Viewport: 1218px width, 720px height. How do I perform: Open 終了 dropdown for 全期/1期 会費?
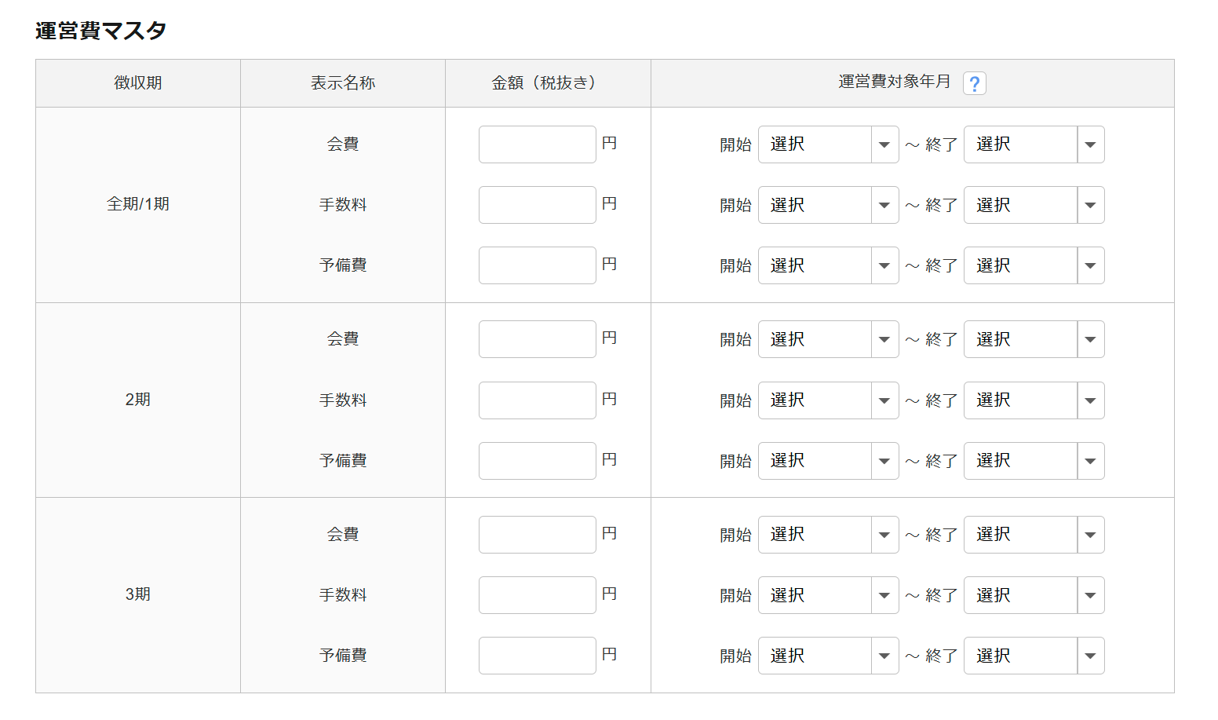click(x=1034, y=145)
